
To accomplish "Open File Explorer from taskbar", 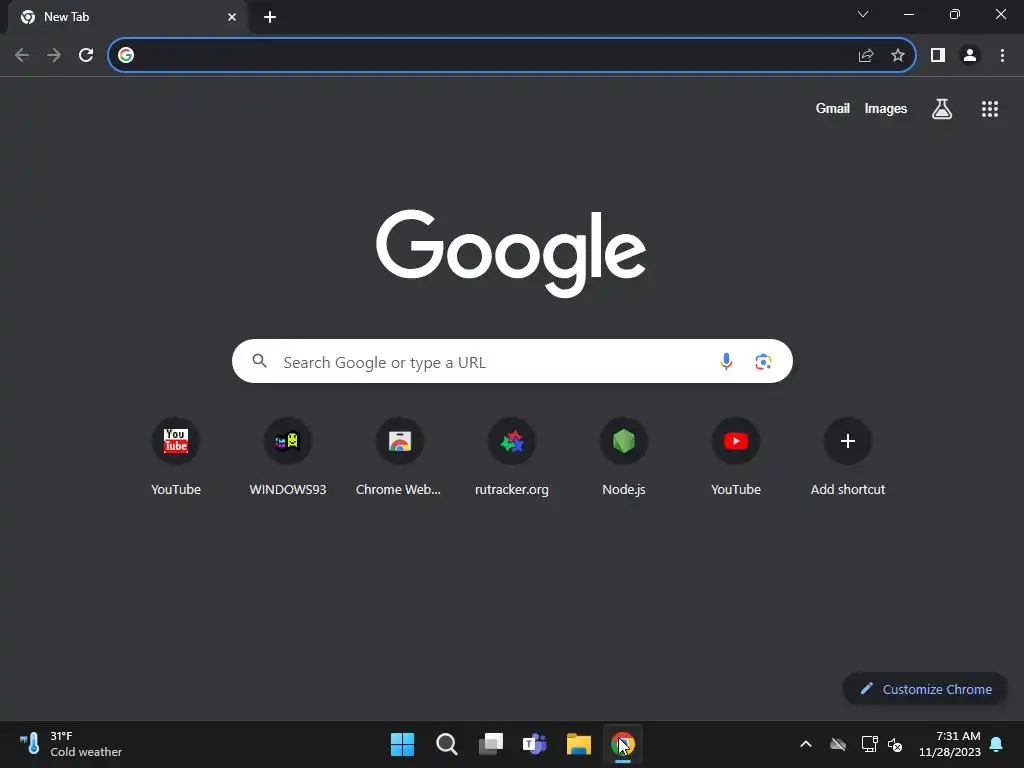I will coord(579,744).
